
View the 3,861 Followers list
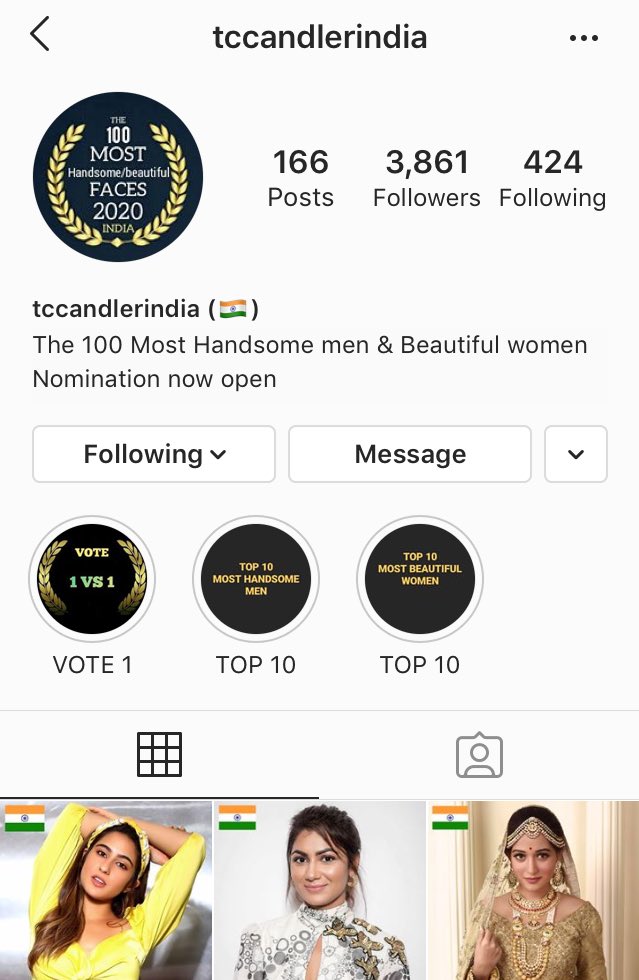point(426,178)
